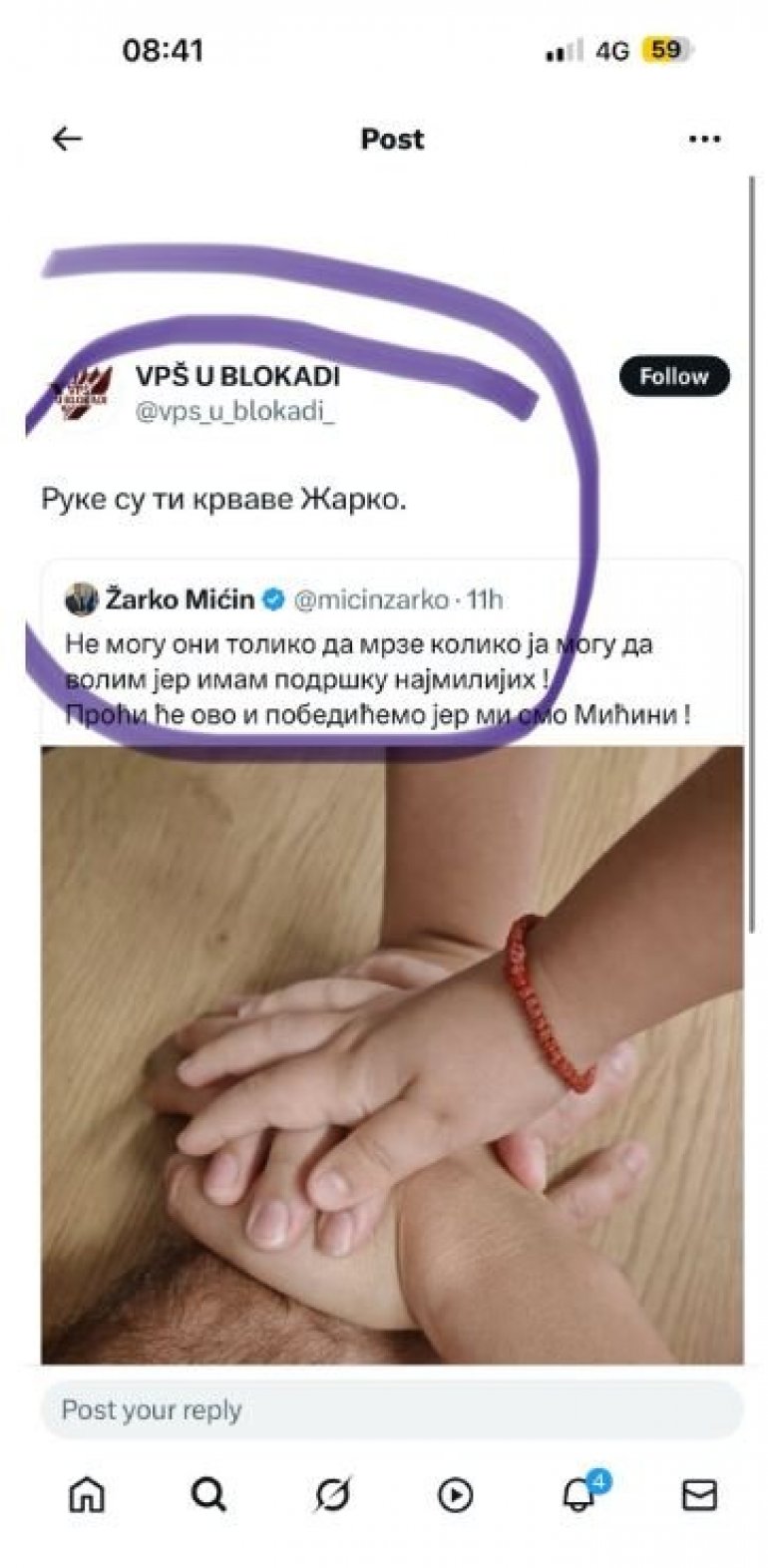Open the hands photo in the quoted post
768x1568 pixels.
[392, 1054]
